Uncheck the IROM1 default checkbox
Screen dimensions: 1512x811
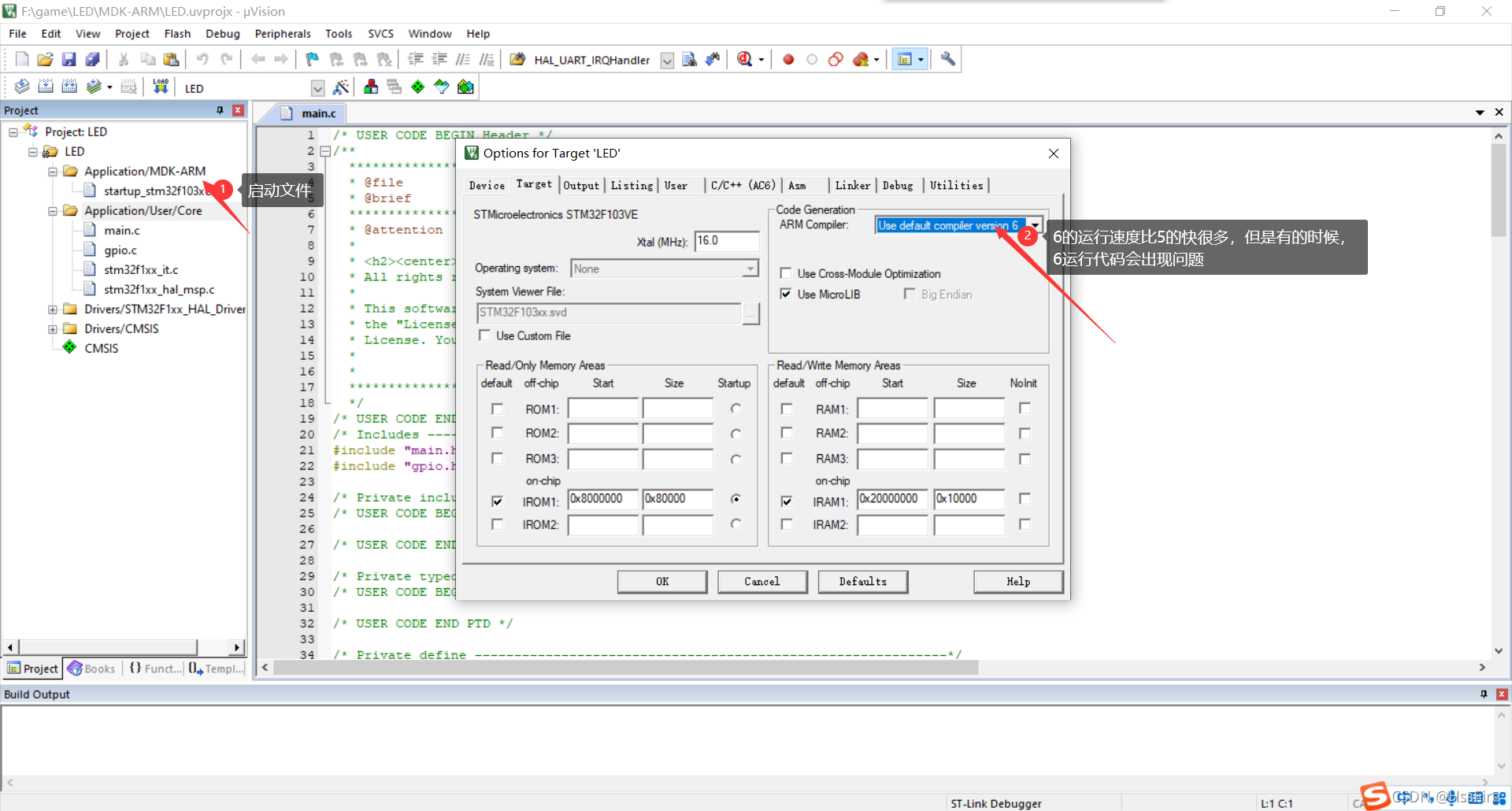[497, 501]
